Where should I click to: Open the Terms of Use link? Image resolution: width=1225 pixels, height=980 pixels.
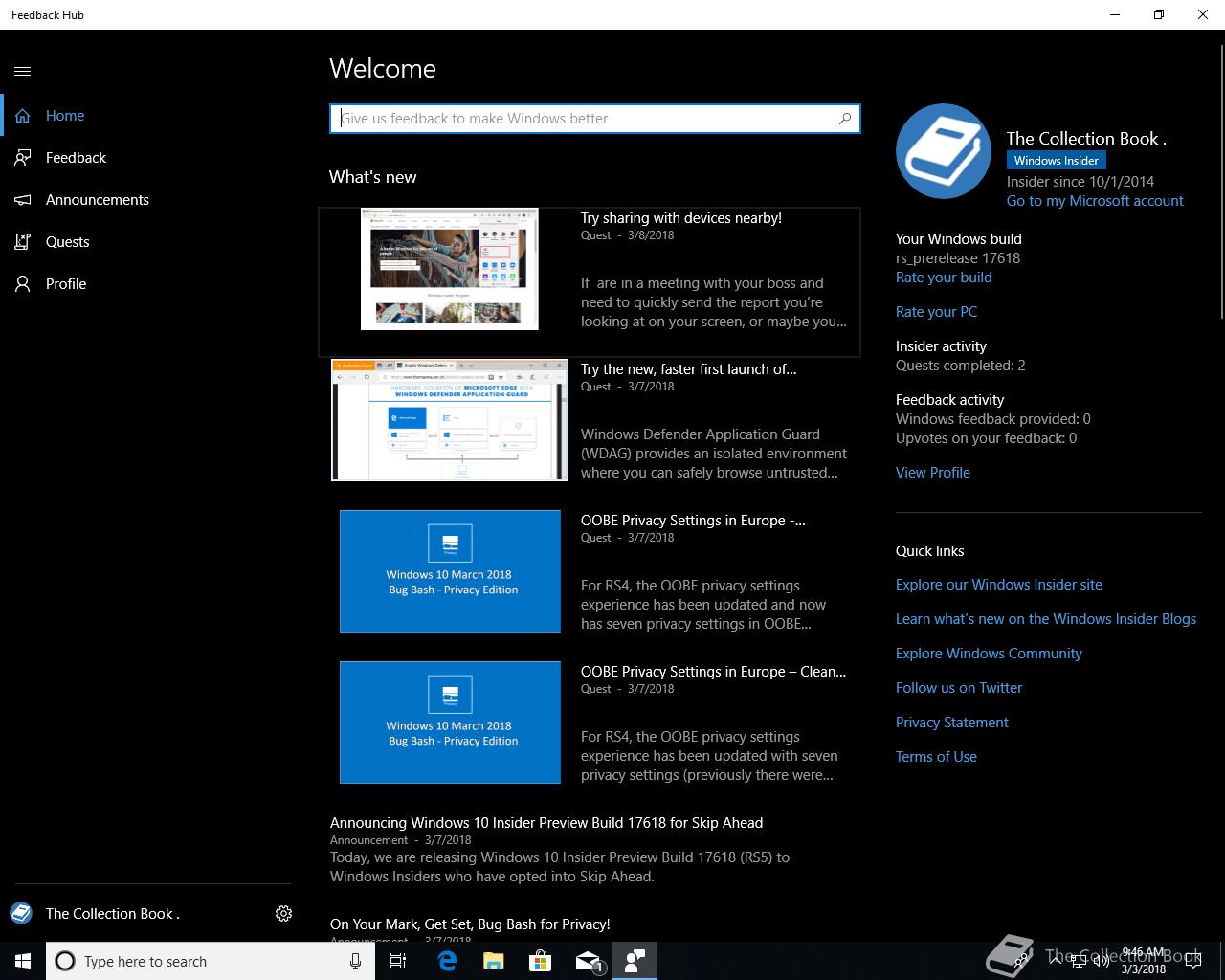(936, 757)
